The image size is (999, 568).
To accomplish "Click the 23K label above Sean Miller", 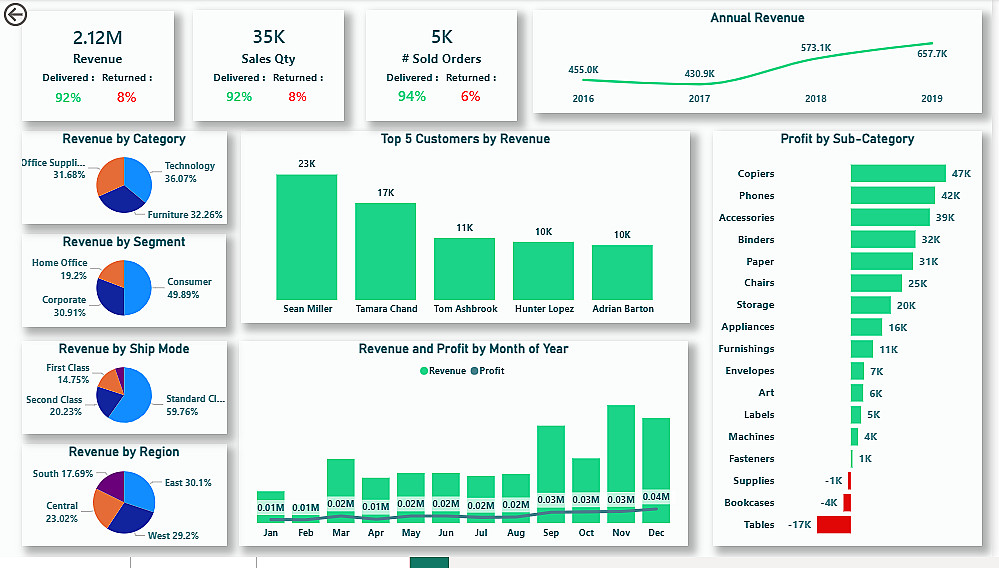I will click(x=306, y=164).
